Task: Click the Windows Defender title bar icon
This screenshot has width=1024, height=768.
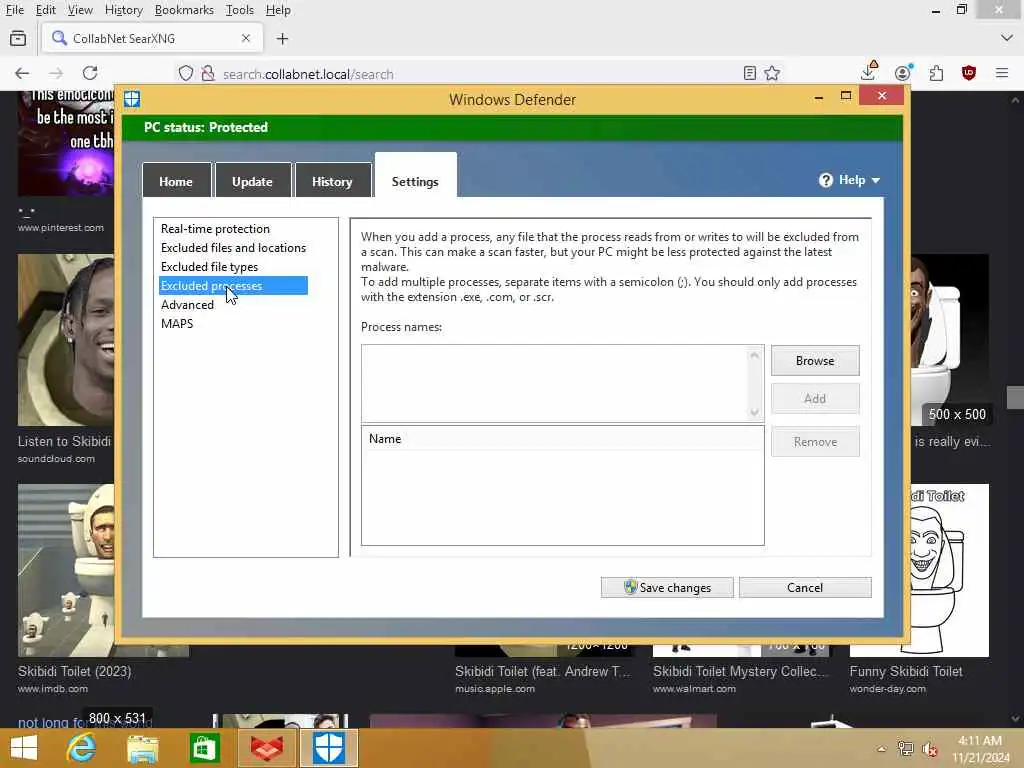Action: 132,99
